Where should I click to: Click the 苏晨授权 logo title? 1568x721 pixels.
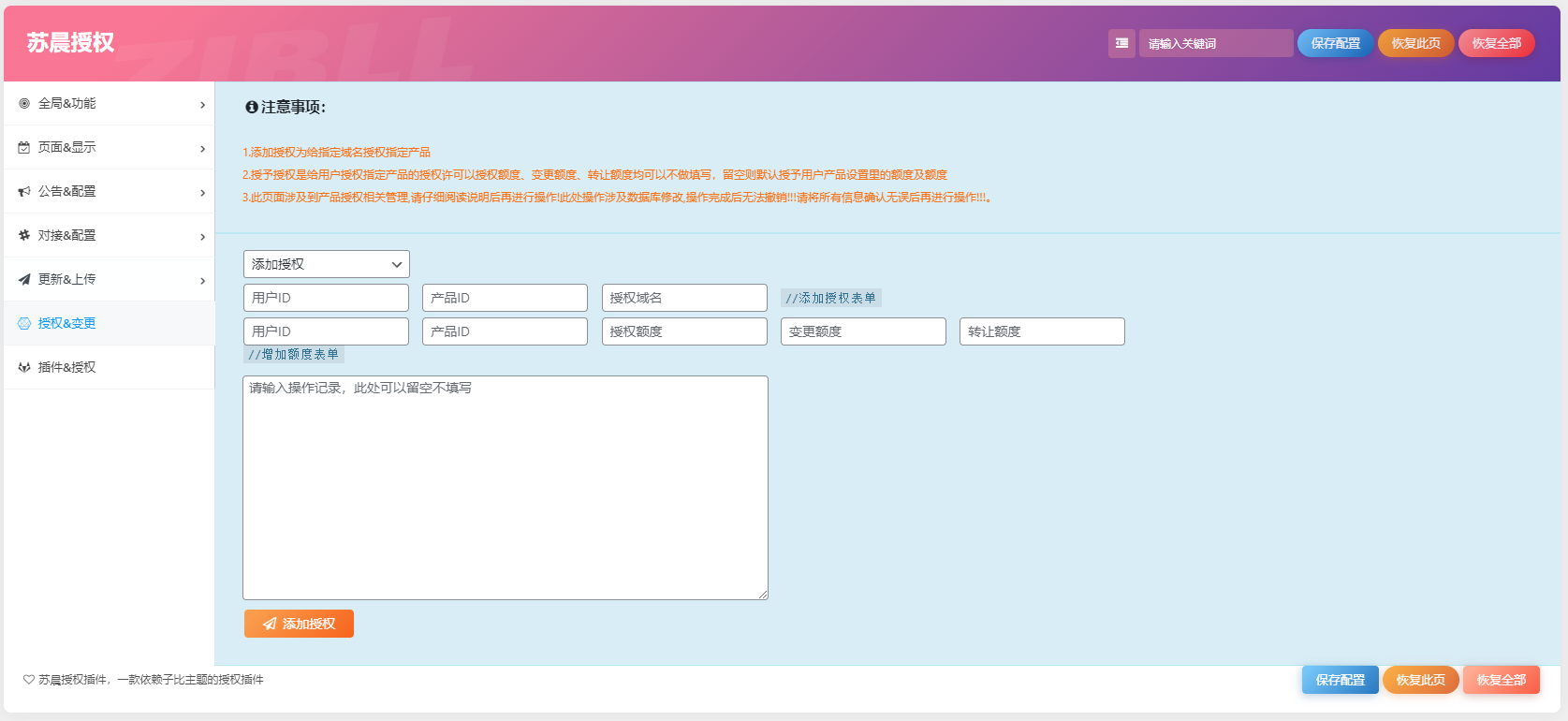click(70, 42)
